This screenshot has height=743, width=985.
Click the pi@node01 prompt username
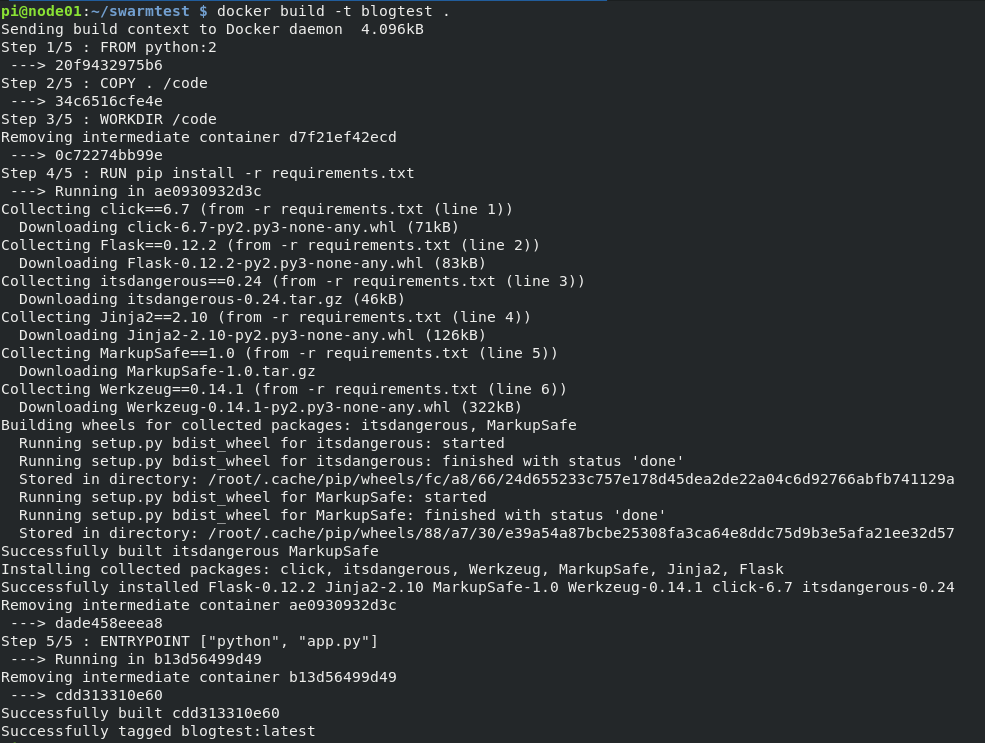click(41, 11)
